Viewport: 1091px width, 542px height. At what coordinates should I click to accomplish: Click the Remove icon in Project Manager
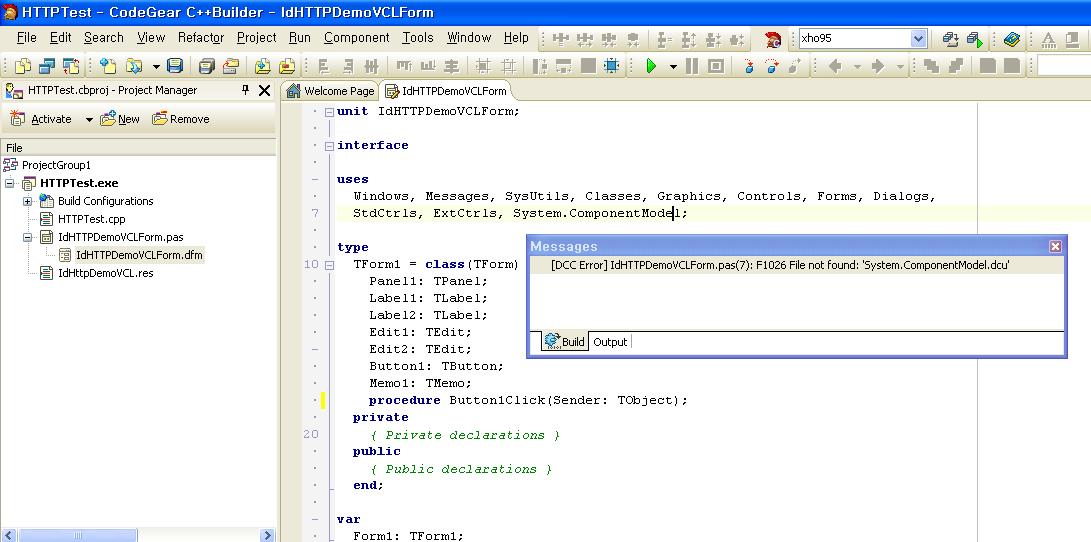click(160, 119)
